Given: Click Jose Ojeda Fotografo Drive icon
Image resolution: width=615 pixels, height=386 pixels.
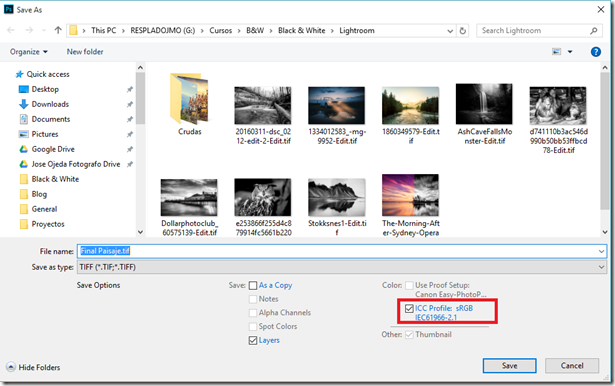Looking at the screenshot, I should pos(24,164).
